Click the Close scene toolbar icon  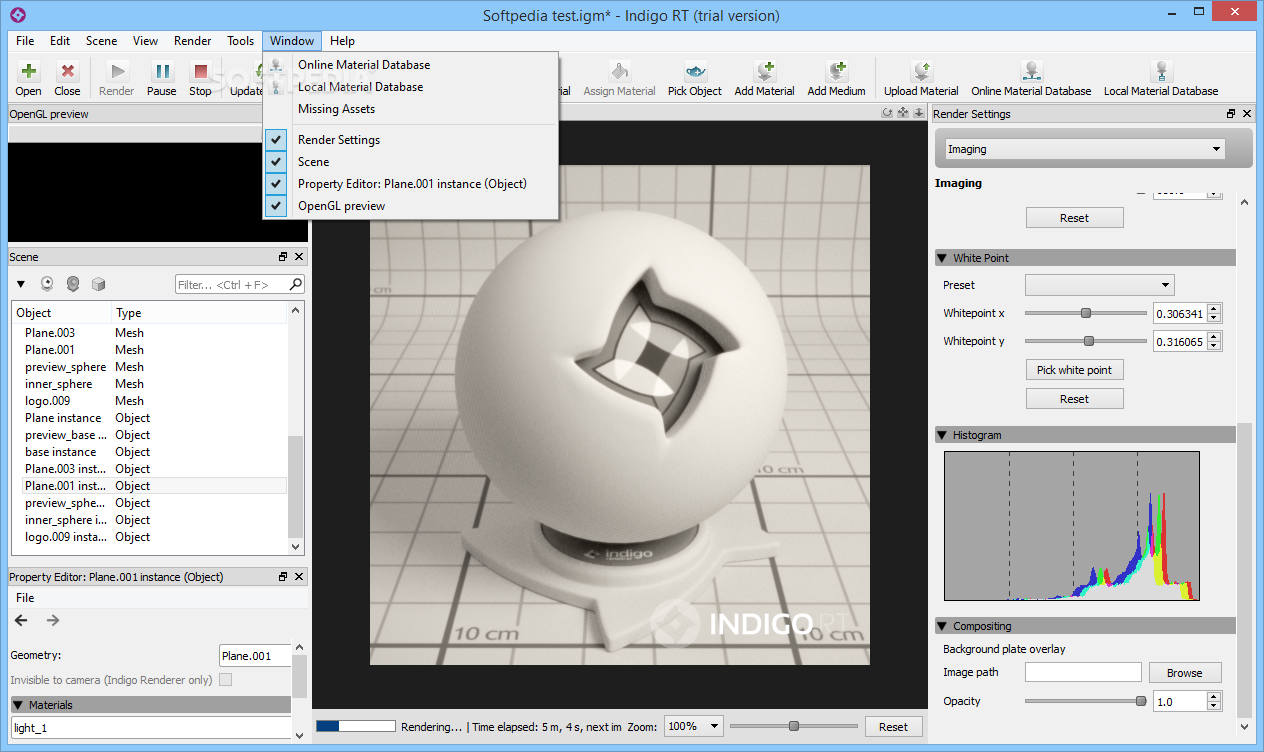pos(67,71)
